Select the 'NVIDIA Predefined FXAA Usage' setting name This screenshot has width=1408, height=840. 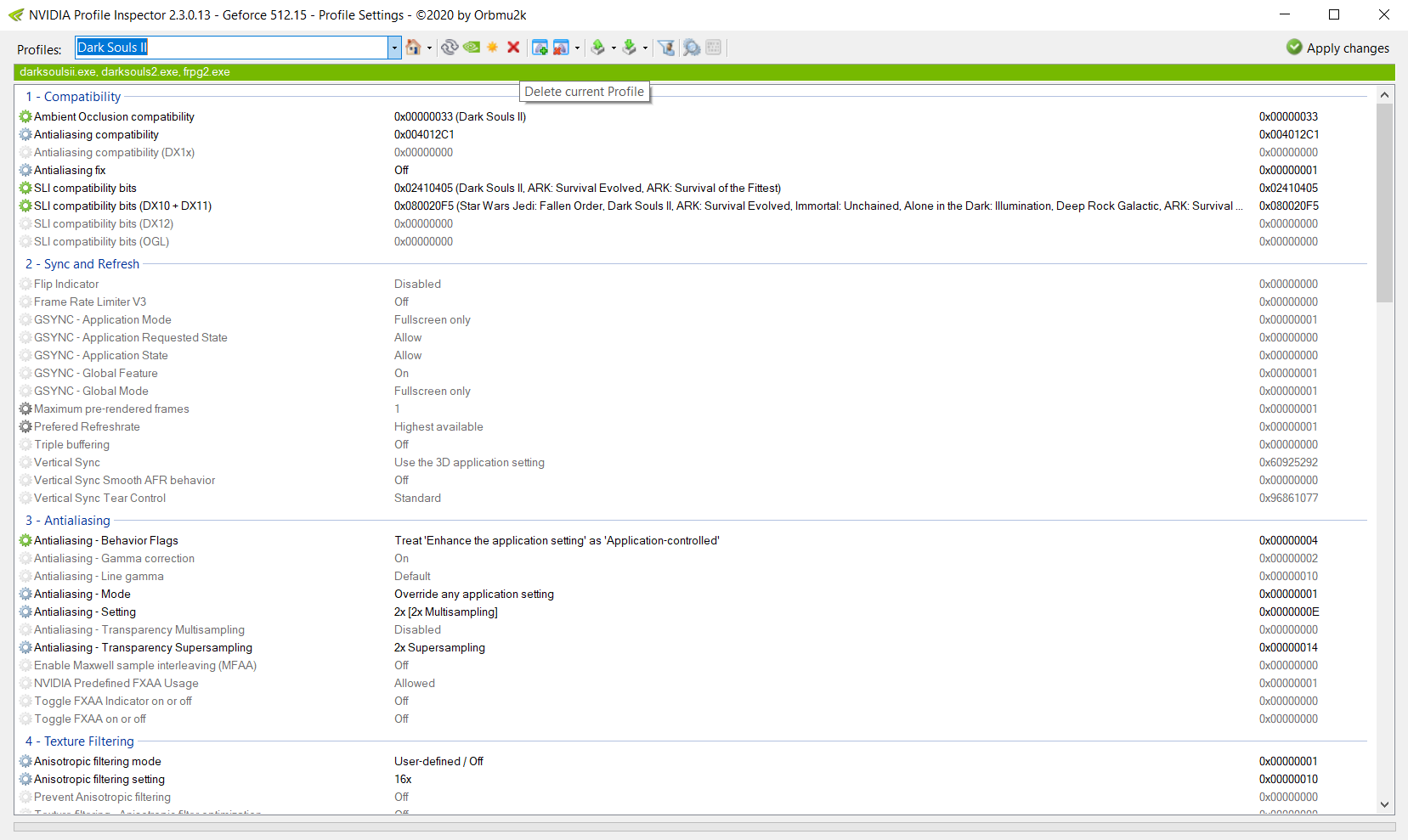tap(116, 683)
